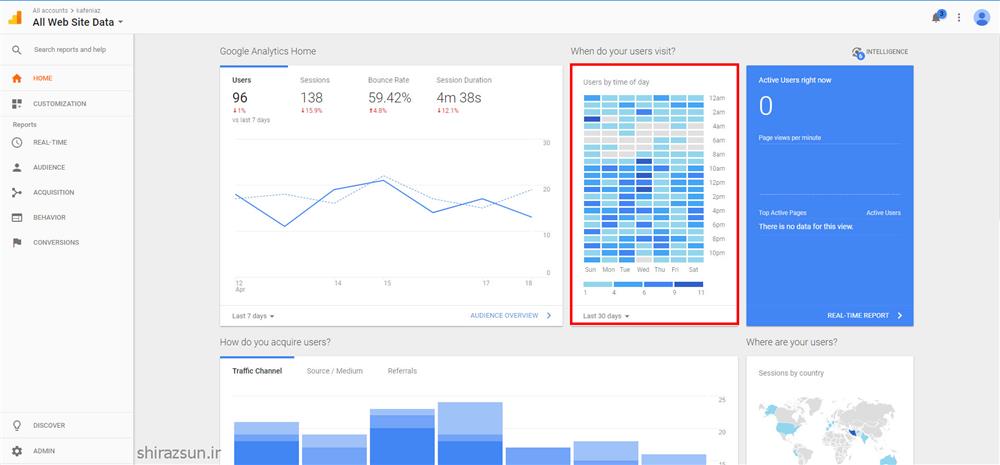Click lightest blue heatmap legend swatch

pyautogui.click(x=598, y=284)
